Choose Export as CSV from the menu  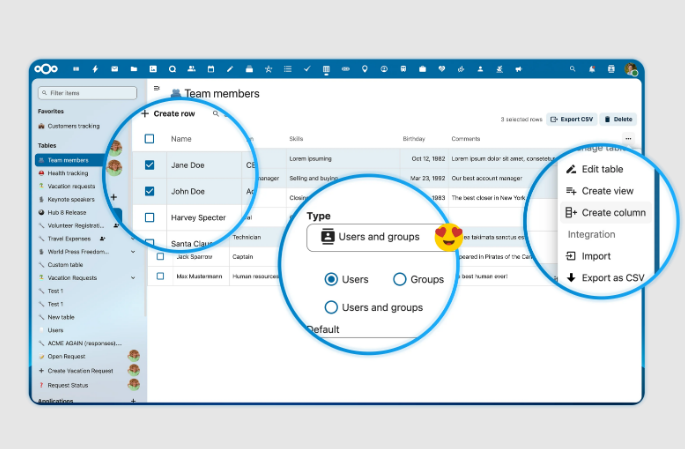[x=605, y=278]
